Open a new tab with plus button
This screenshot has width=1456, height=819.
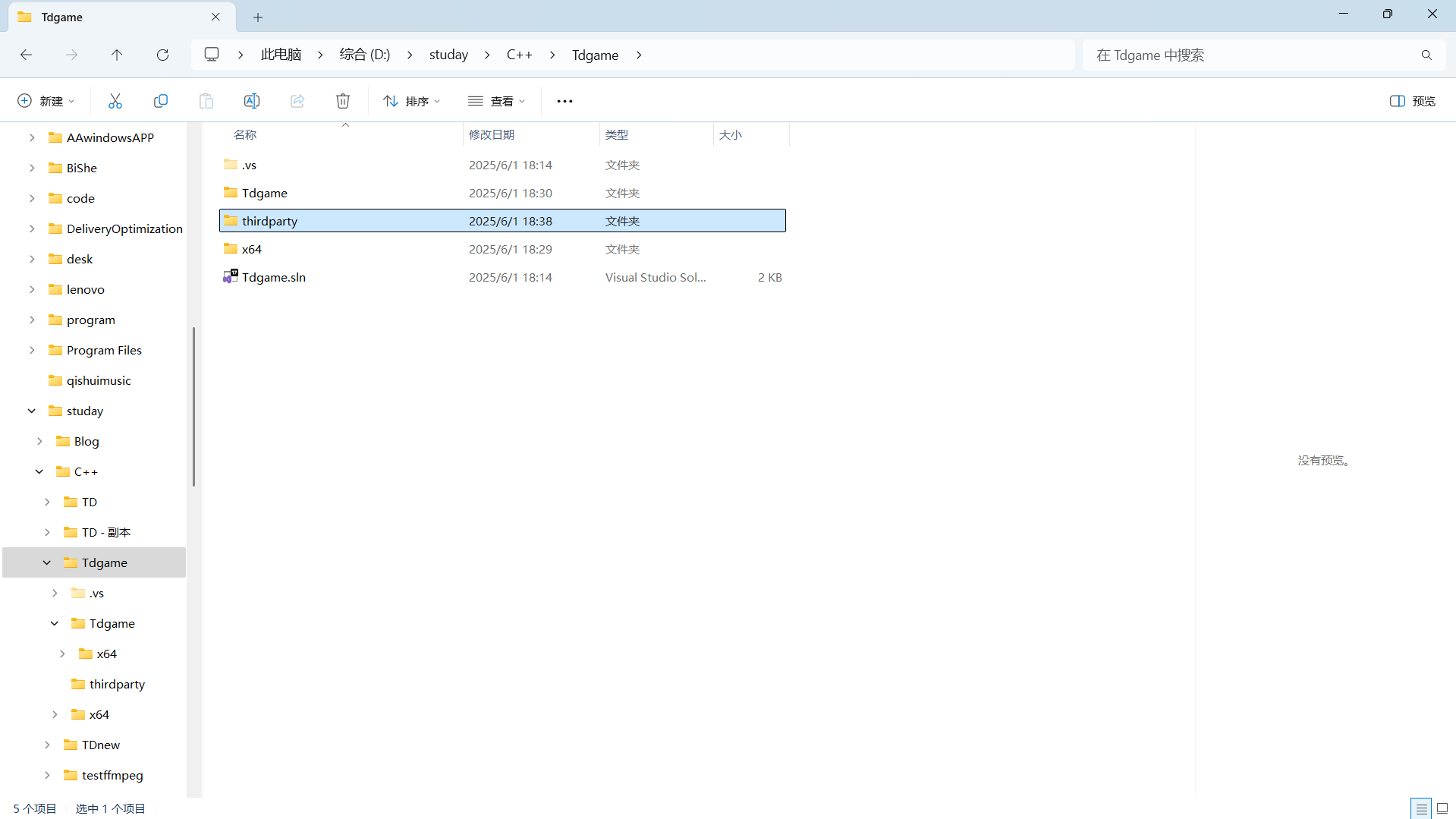[x=258, y=17]
